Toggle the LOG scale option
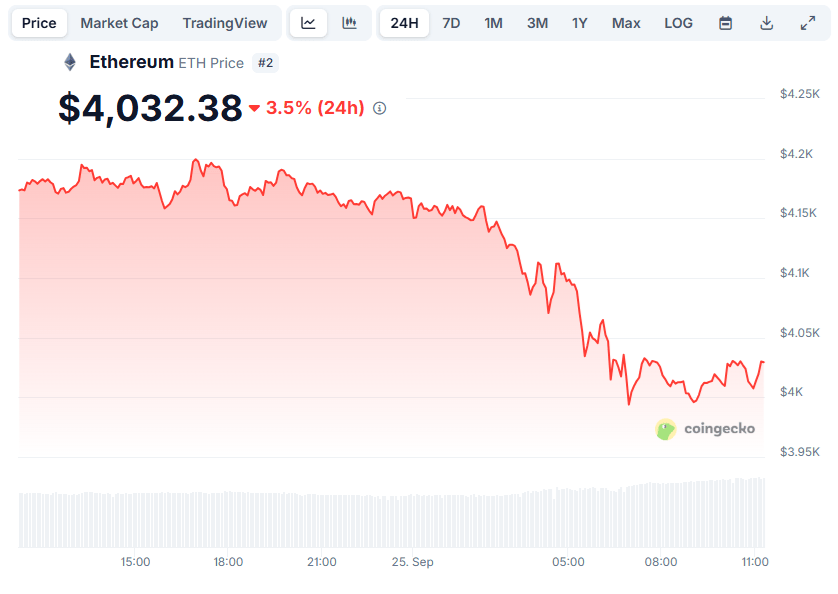 pos(678,23)
